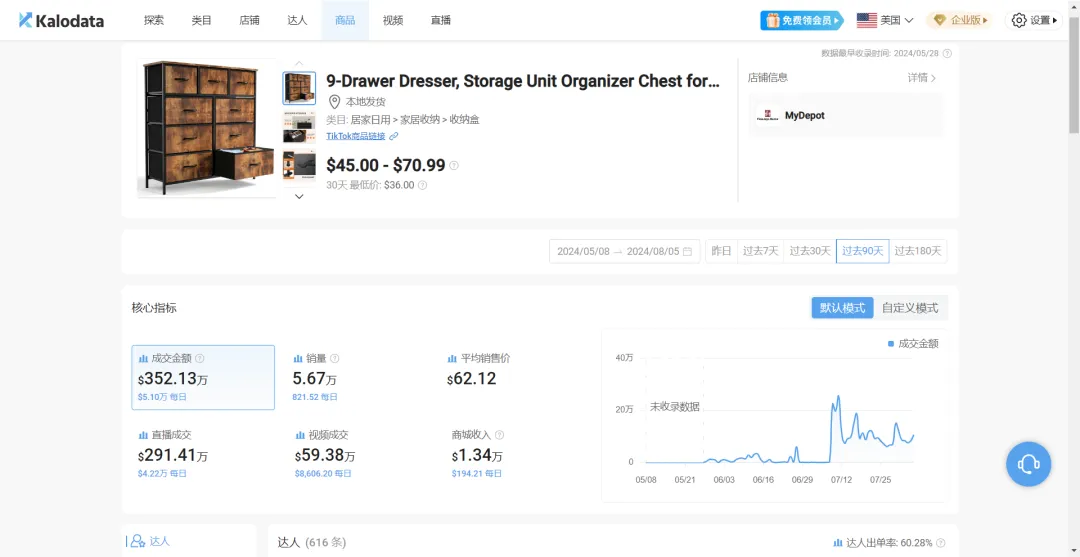Click bar chart icon beside 直播成交
The image size is (1080, 557).
(x=143, y=435)
